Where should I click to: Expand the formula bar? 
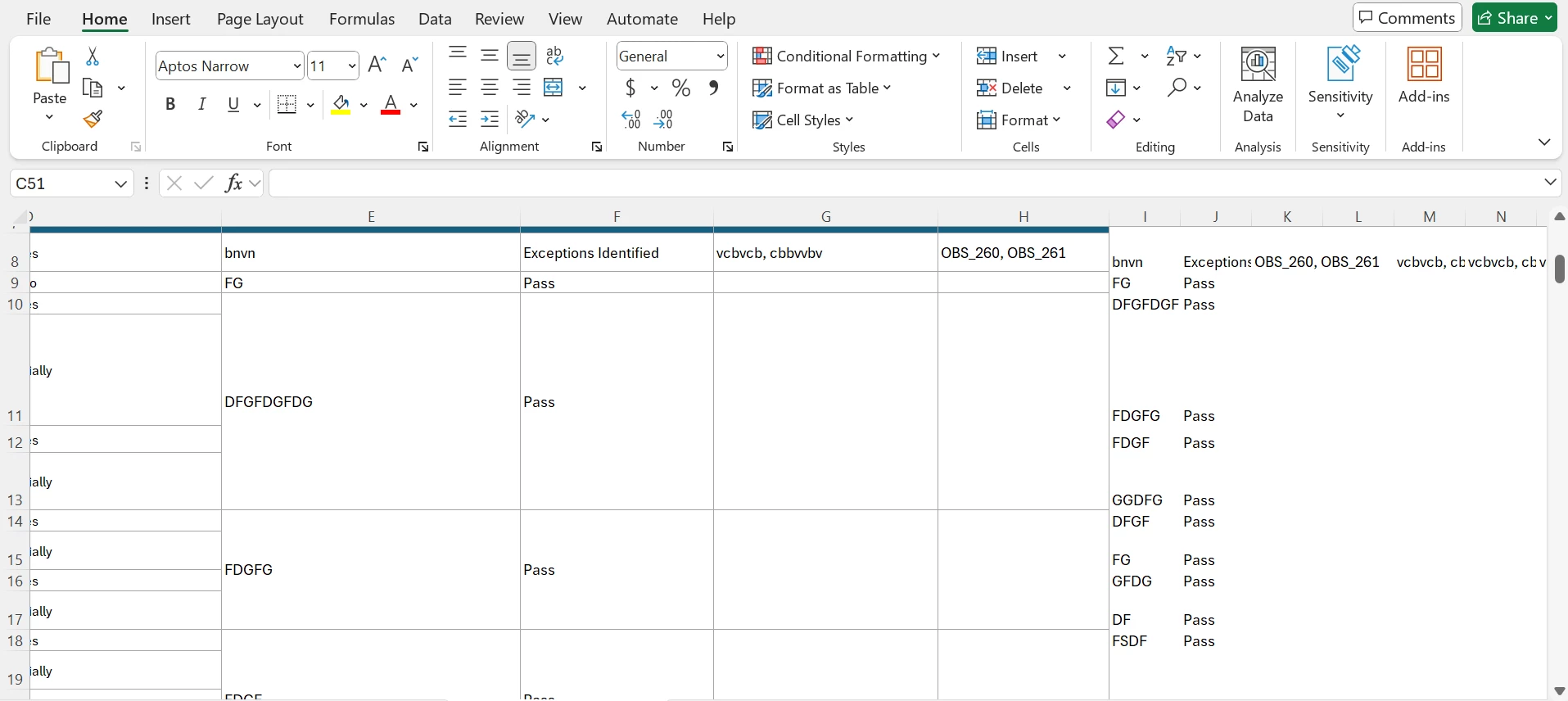click(1551, 183)
